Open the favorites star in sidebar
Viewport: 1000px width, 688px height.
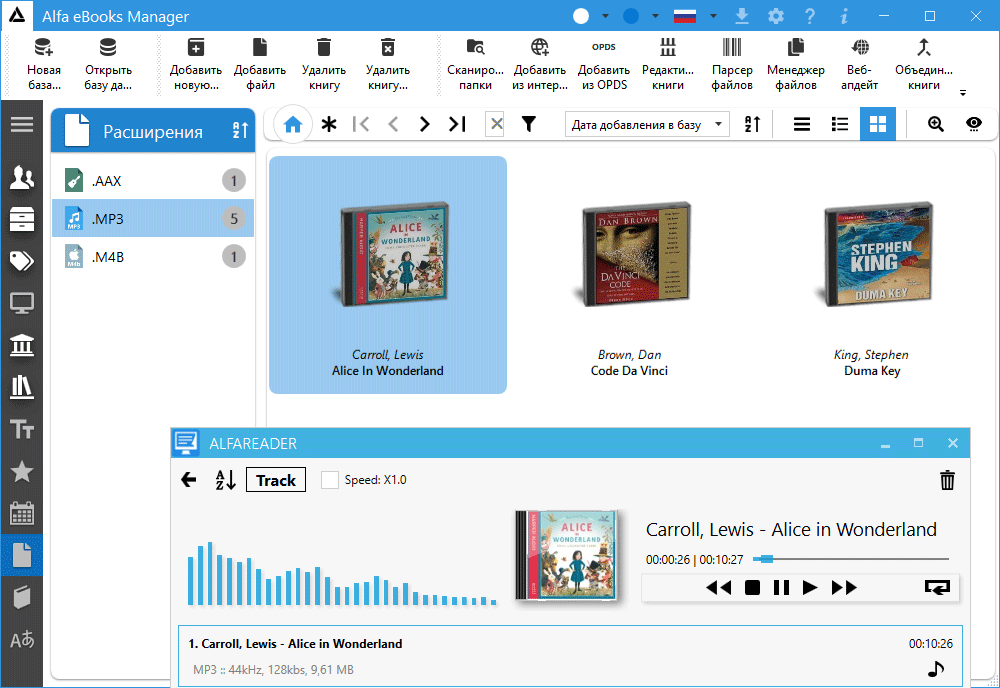click(21, 472)
